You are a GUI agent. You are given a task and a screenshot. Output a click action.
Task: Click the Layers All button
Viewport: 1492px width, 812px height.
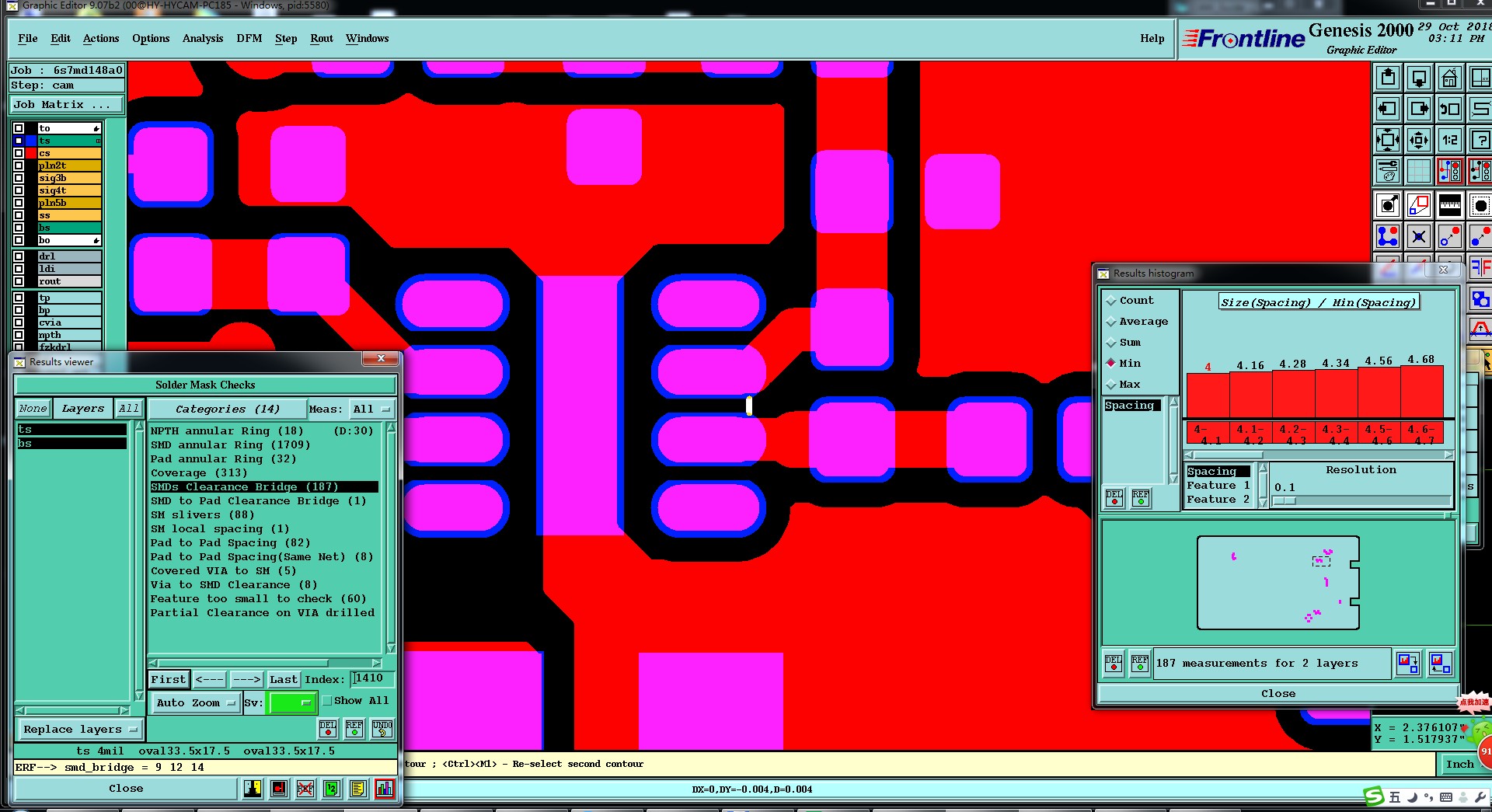pyautogui.click(x=129, y=409)
